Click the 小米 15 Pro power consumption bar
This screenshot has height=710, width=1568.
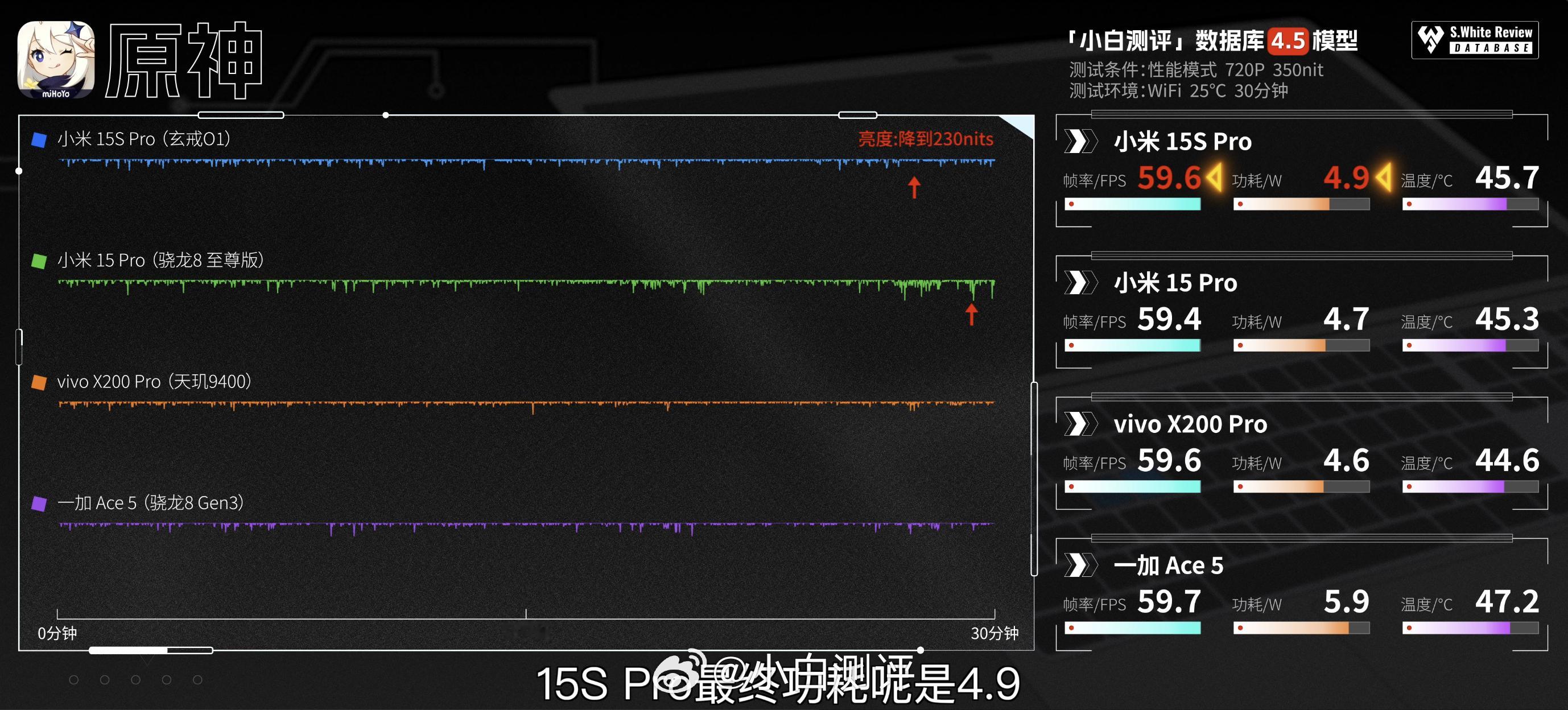[x=1301, y=345]
